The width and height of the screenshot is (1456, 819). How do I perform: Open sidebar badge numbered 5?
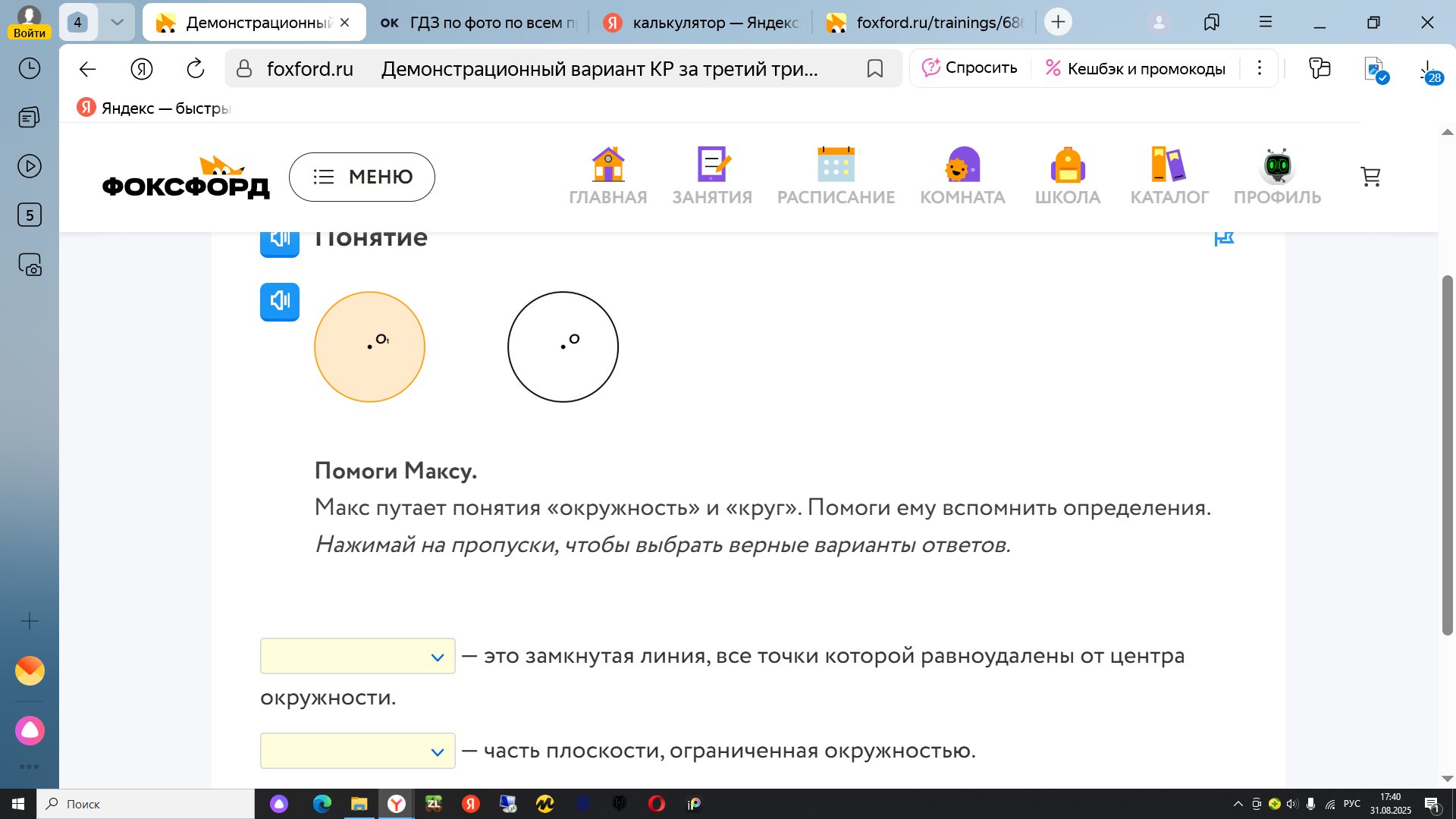pos(30,215)
